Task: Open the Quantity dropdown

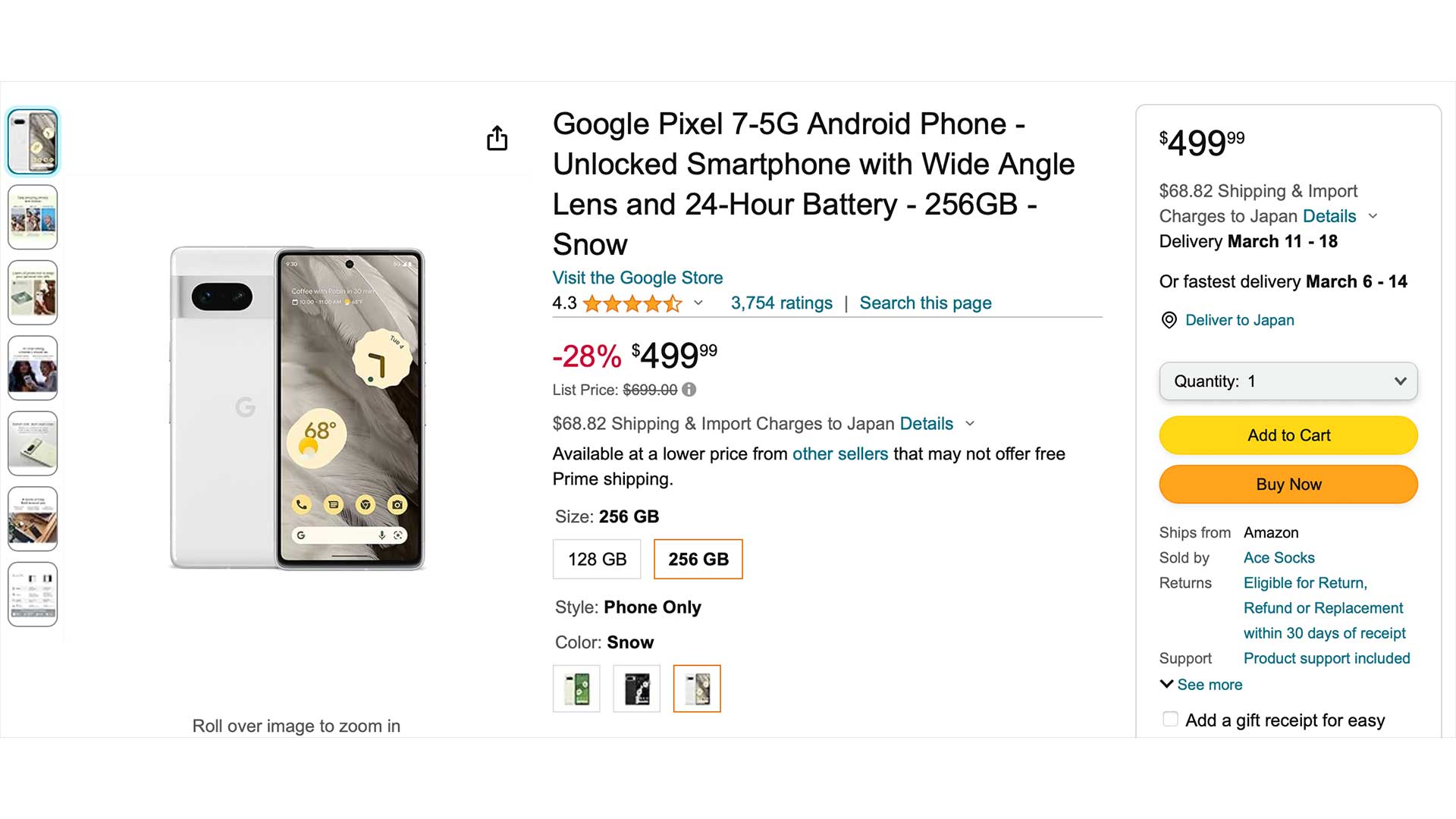Action: click(1288, 381)
